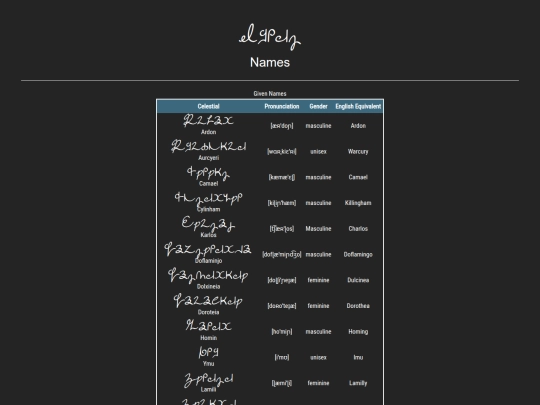Image resolution: width=540 pixels, height=405 pixels.
Task: Click English equivalent Ardon in last column
Action: tap(358, 126)
